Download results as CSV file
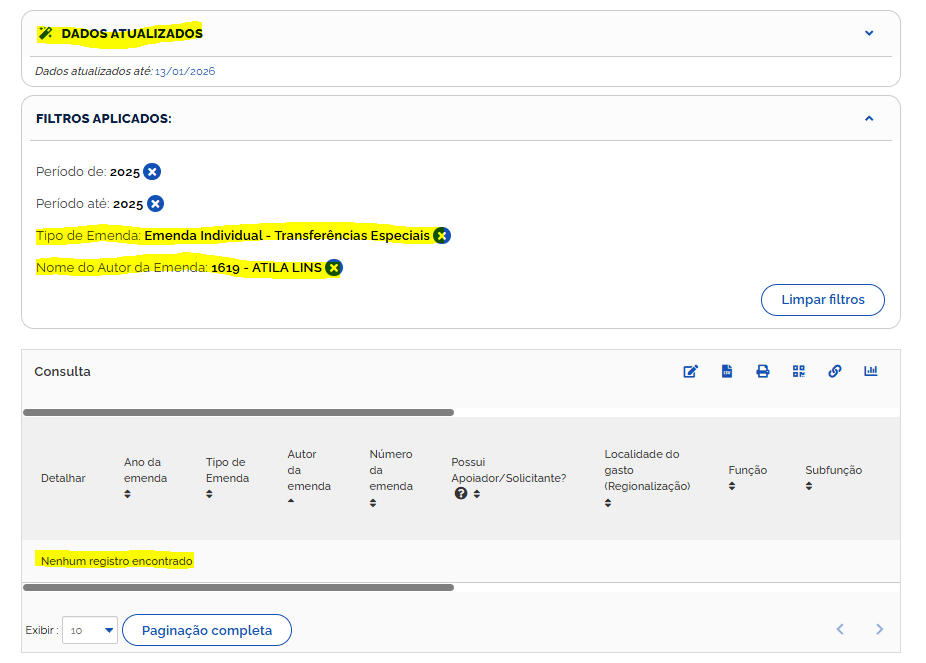The width and height of the screenshot is (926, 663). tap(727, 371)
